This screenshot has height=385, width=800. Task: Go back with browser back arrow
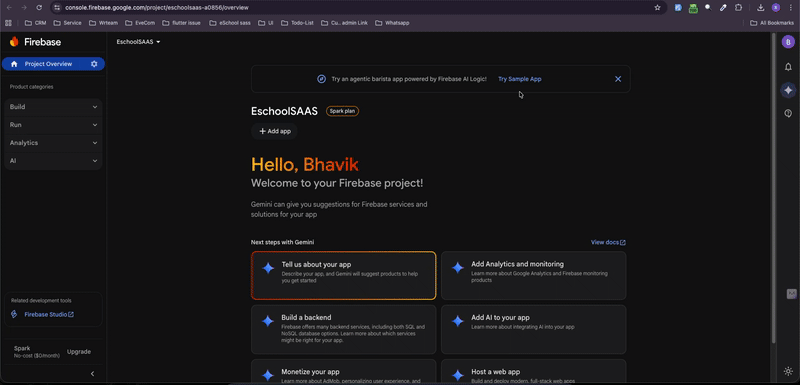point(9,8)
